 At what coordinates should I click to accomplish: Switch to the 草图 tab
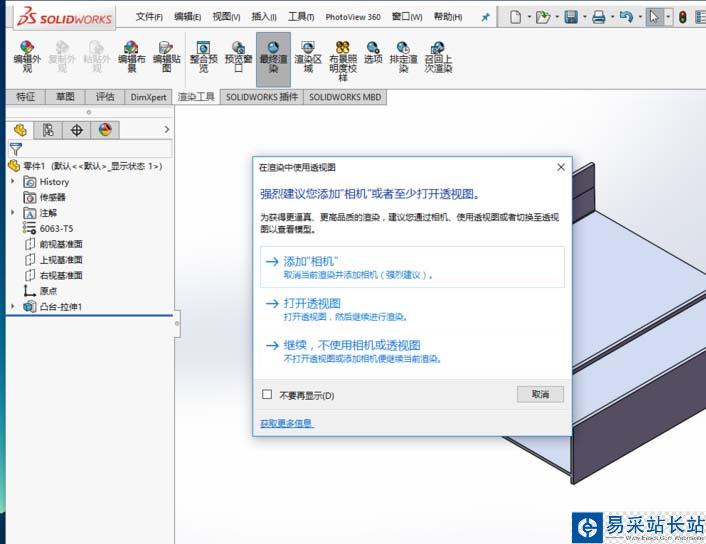click(65, 97)
